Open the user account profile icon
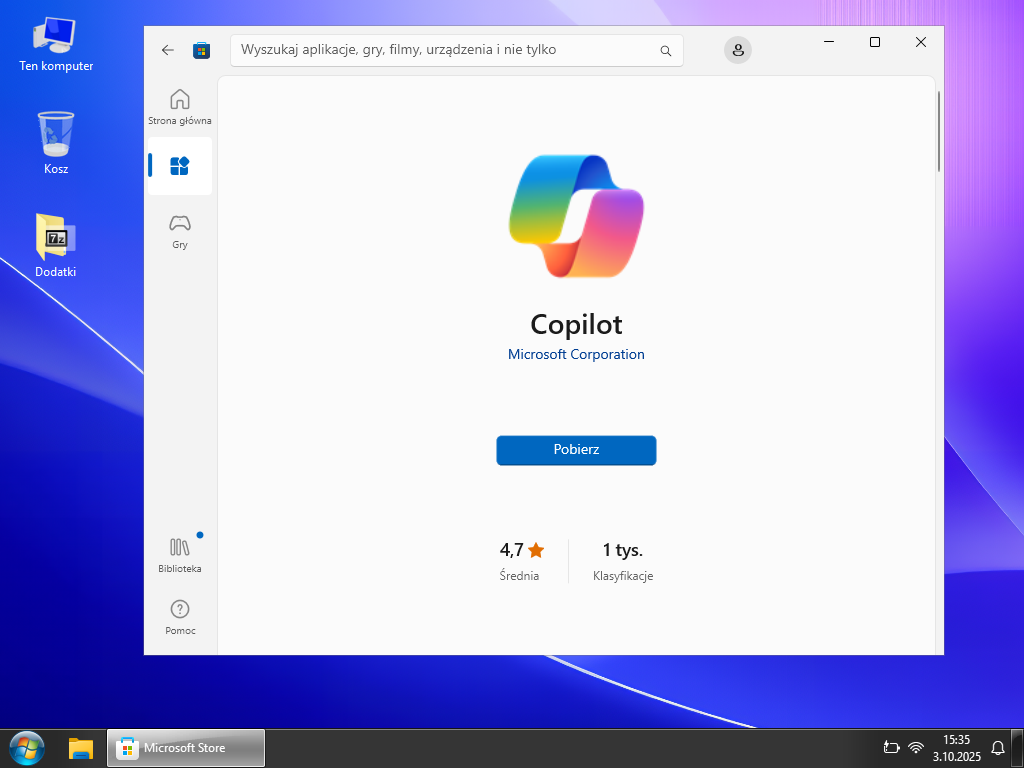This screenshot has height=768, width=1024. (738, 50)
